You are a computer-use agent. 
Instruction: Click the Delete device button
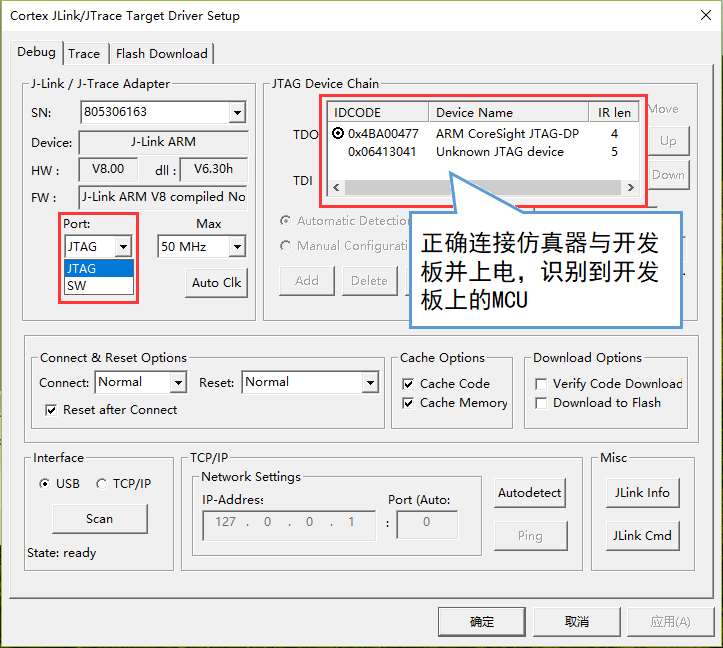(369, 280)
